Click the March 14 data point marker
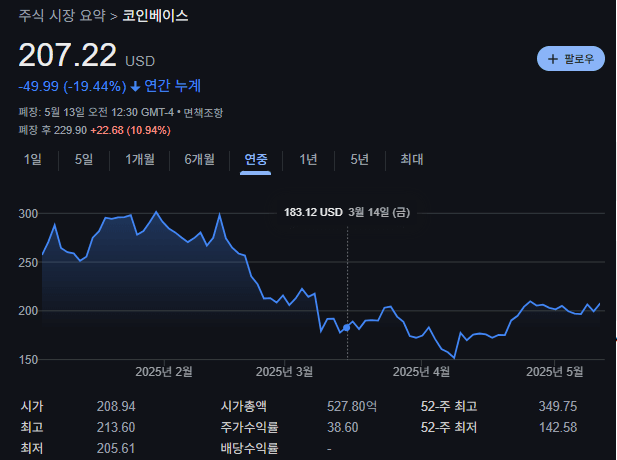The width and height of the screenshot is (617, 460). coord(347,328)
